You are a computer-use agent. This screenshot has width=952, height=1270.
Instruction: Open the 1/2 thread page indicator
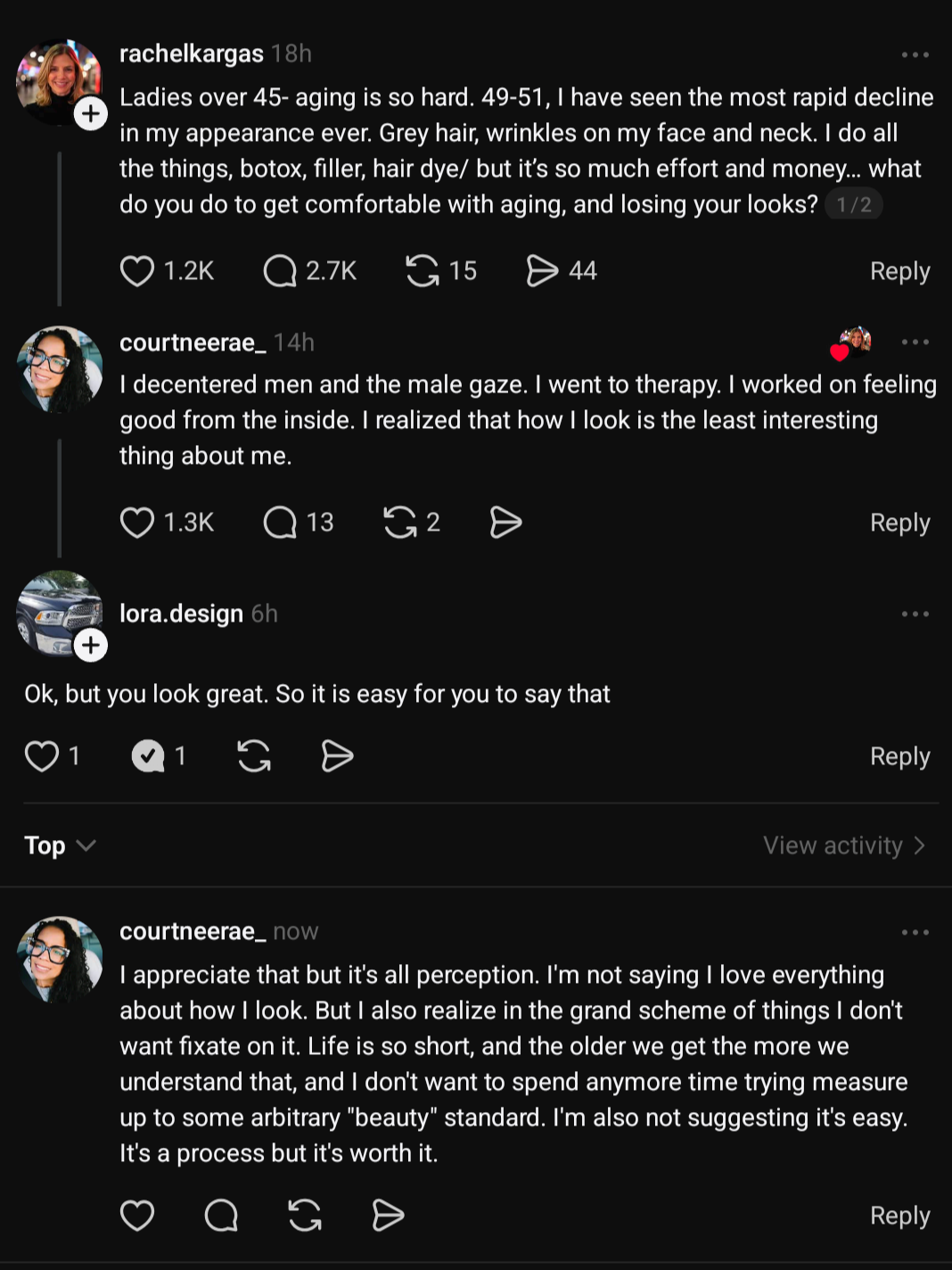point(853,205)
